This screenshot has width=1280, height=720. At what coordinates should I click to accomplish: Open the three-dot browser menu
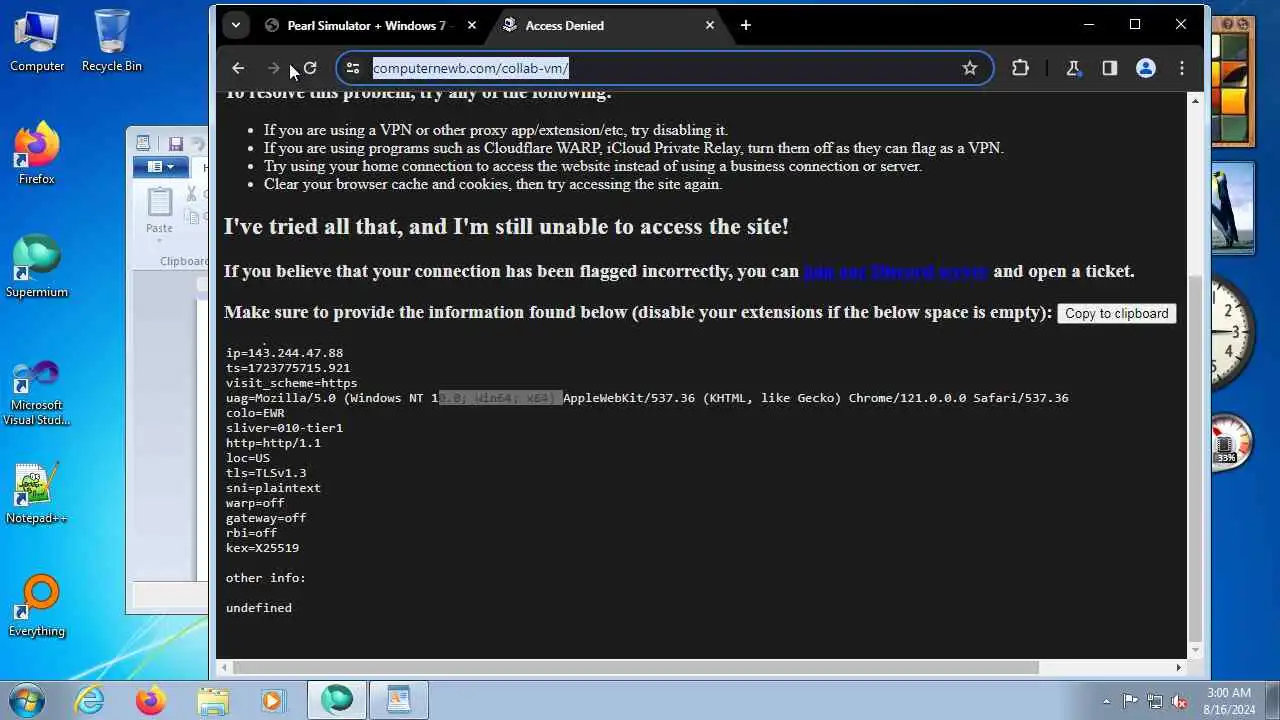(x=1182, y=68)
